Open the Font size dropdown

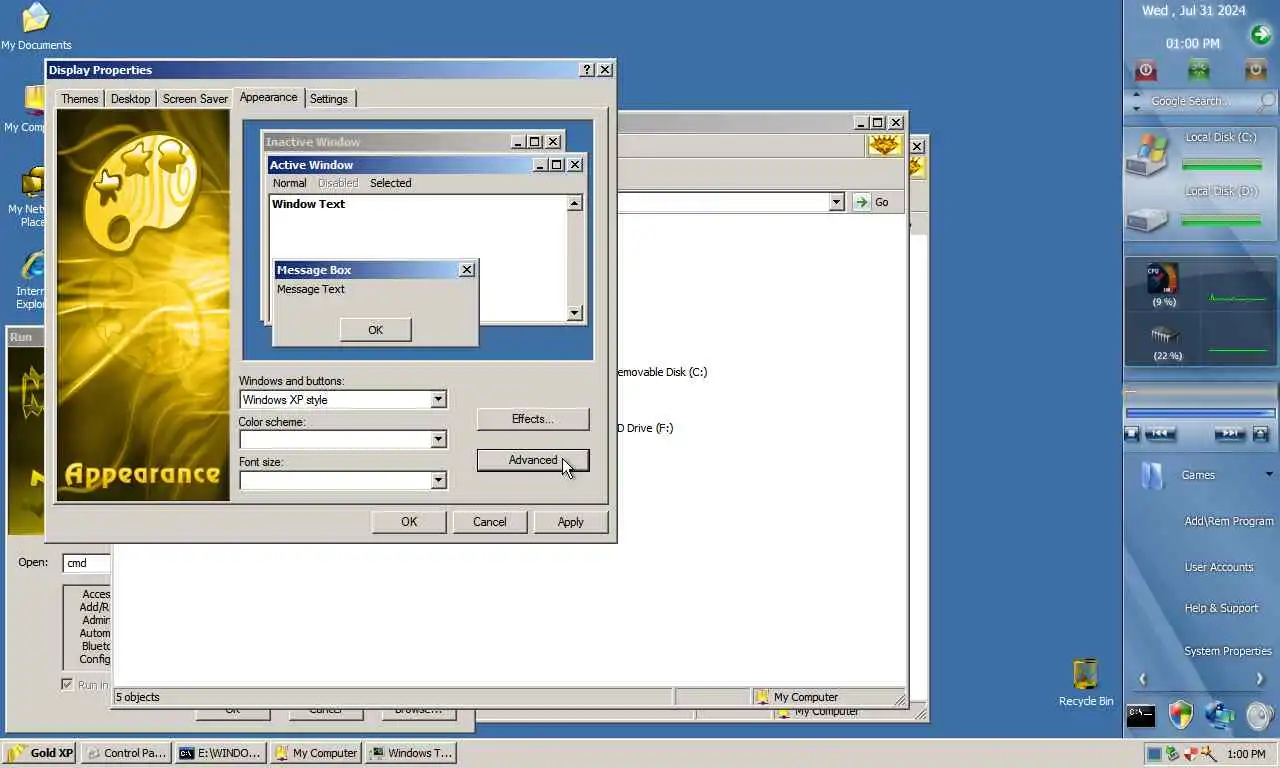(438, 481)
